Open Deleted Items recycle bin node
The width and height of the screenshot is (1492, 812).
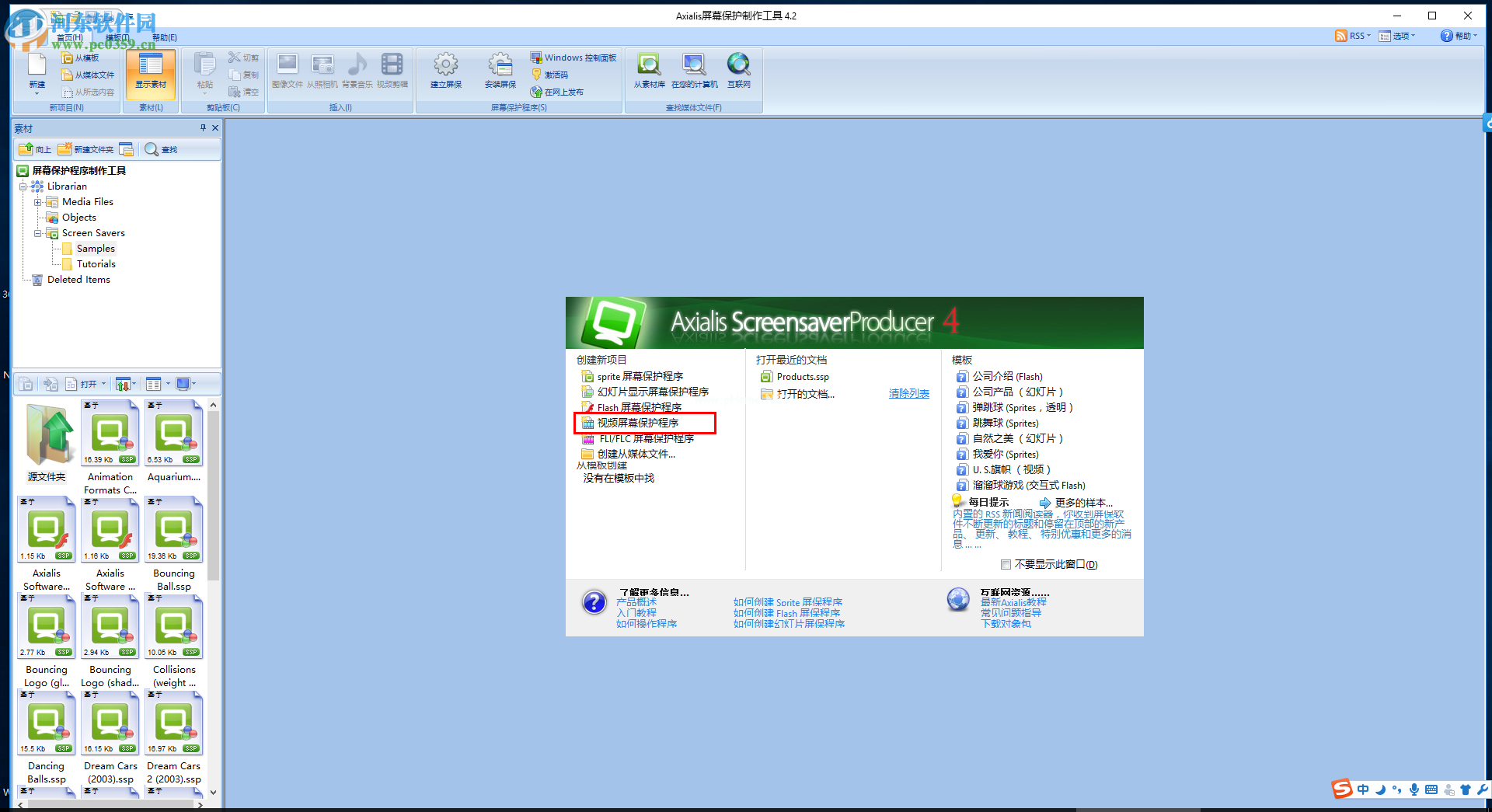pos(78,280)
